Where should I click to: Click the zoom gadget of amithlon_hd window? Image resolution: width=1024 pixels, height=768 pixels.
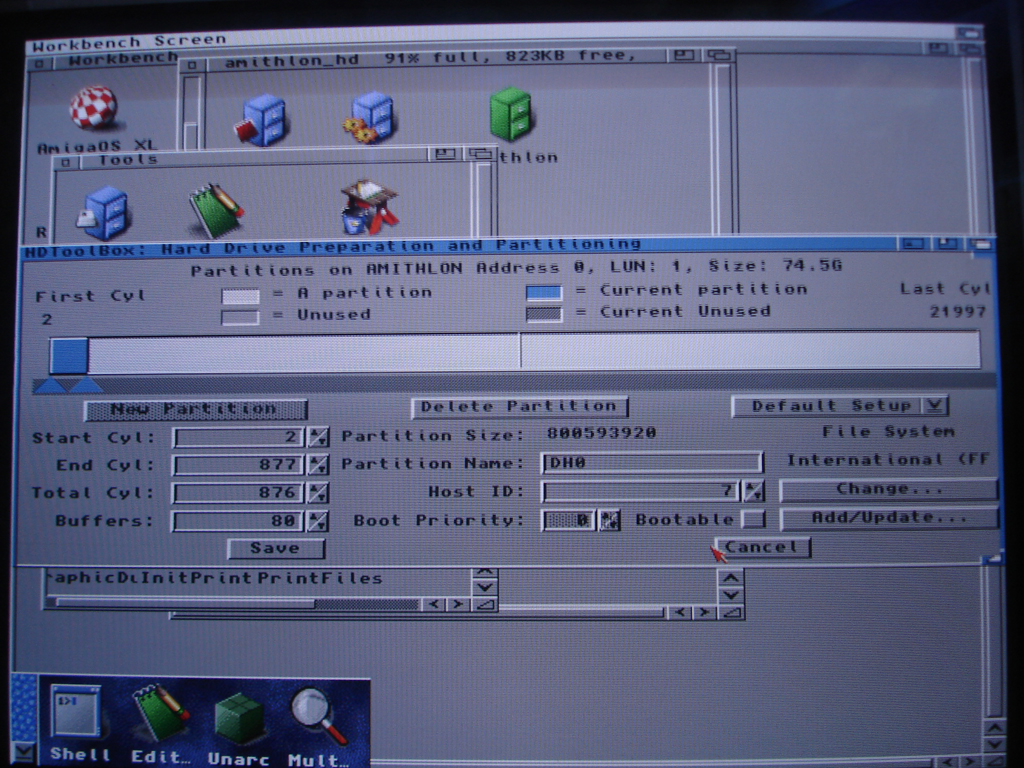coord(684,56)
